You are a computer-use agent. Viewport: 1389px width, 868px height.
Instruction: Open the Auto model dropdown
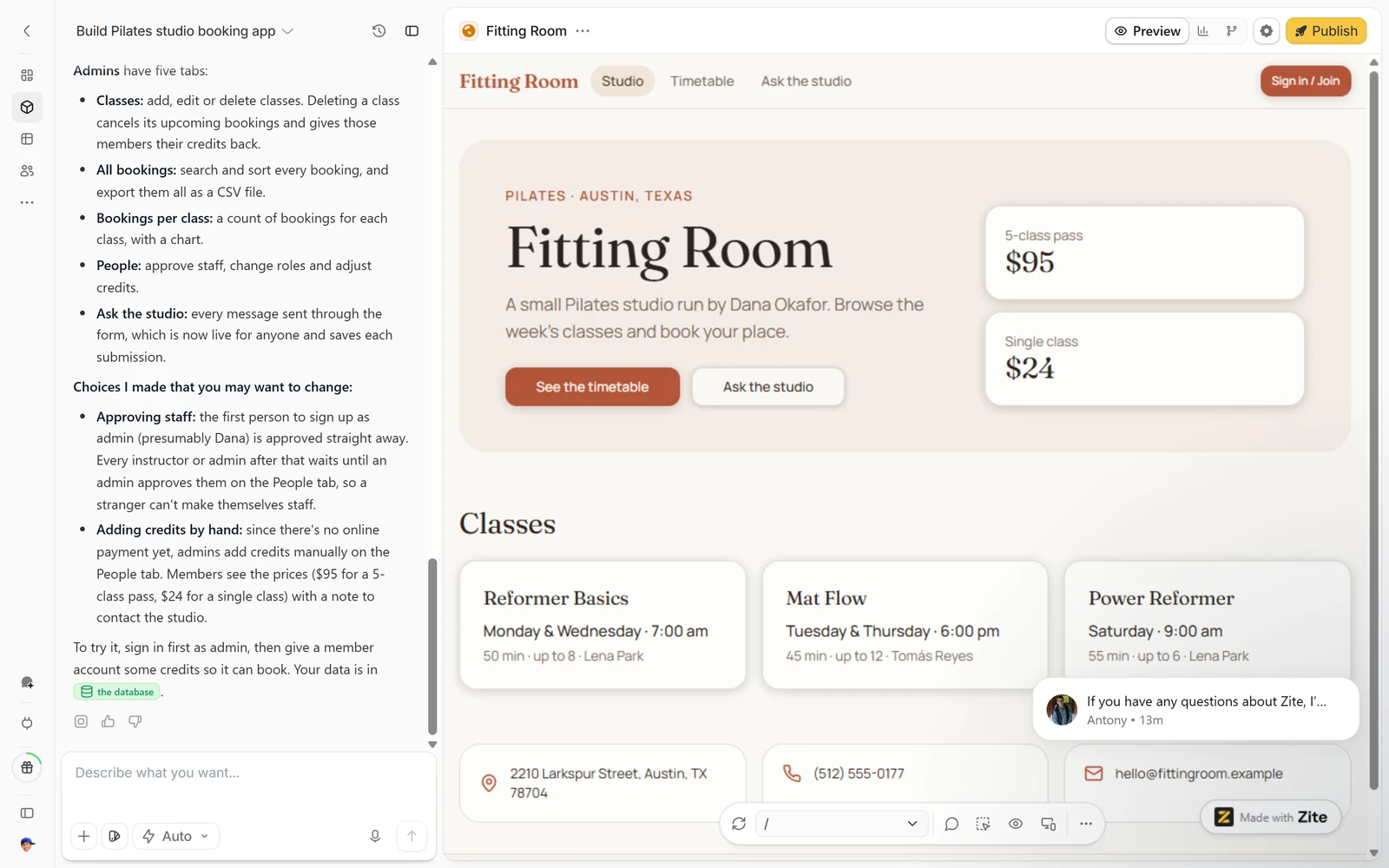176,836
